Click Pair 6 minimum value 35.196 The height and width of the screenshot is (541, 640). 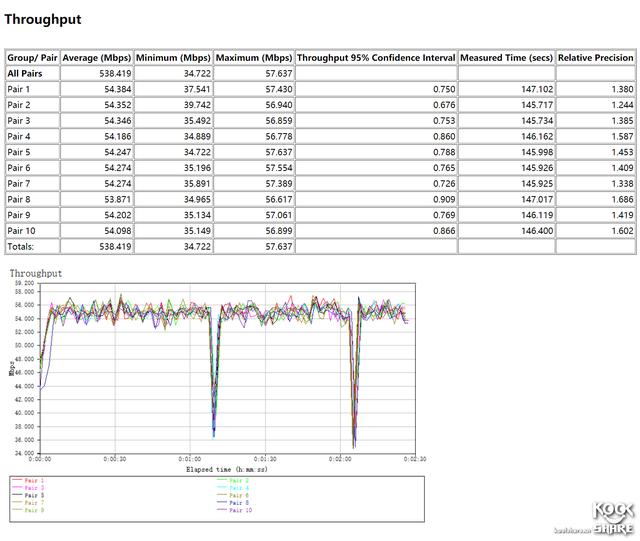click(197, 168)
